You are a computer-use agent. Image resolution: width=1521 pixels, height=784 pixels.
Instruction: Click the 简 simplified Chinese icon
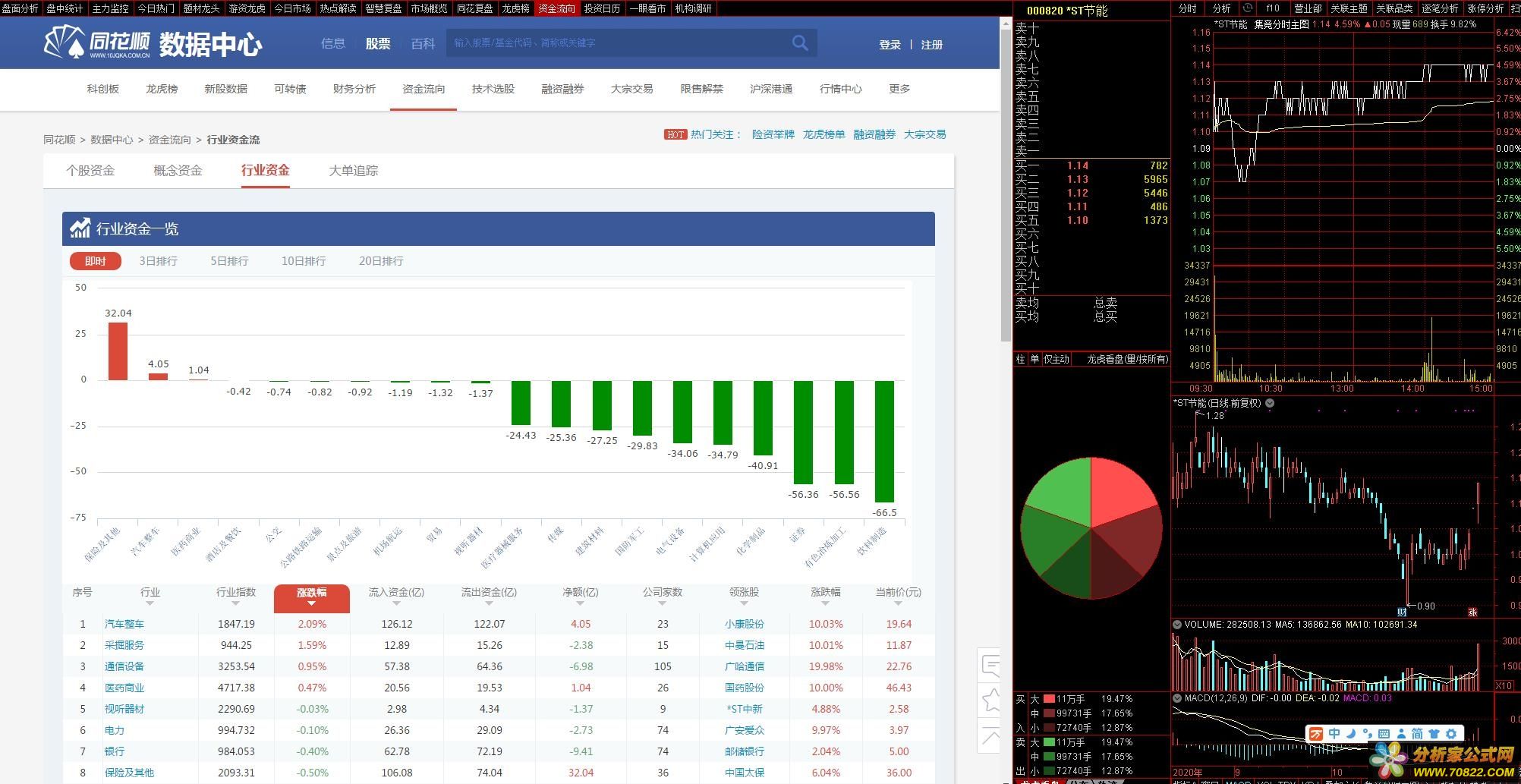[x=1417, y=734]
